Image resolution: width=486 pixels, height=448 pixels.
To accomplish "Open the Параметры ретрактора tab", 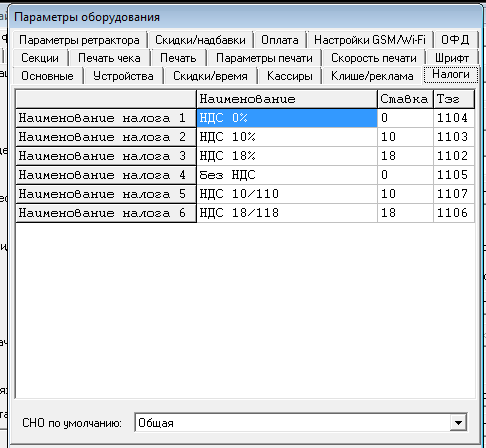I will [79, 40].
